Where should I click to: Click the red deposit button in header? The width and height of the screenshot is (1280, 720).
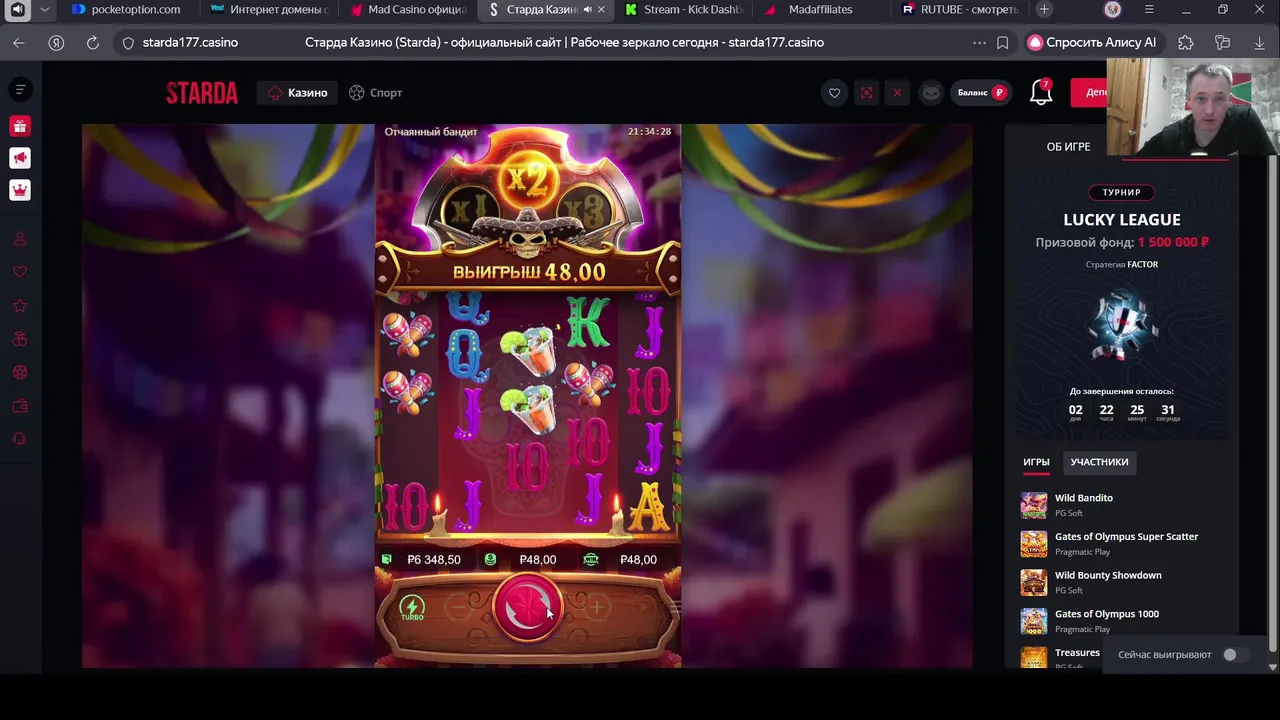(1090, 93)
